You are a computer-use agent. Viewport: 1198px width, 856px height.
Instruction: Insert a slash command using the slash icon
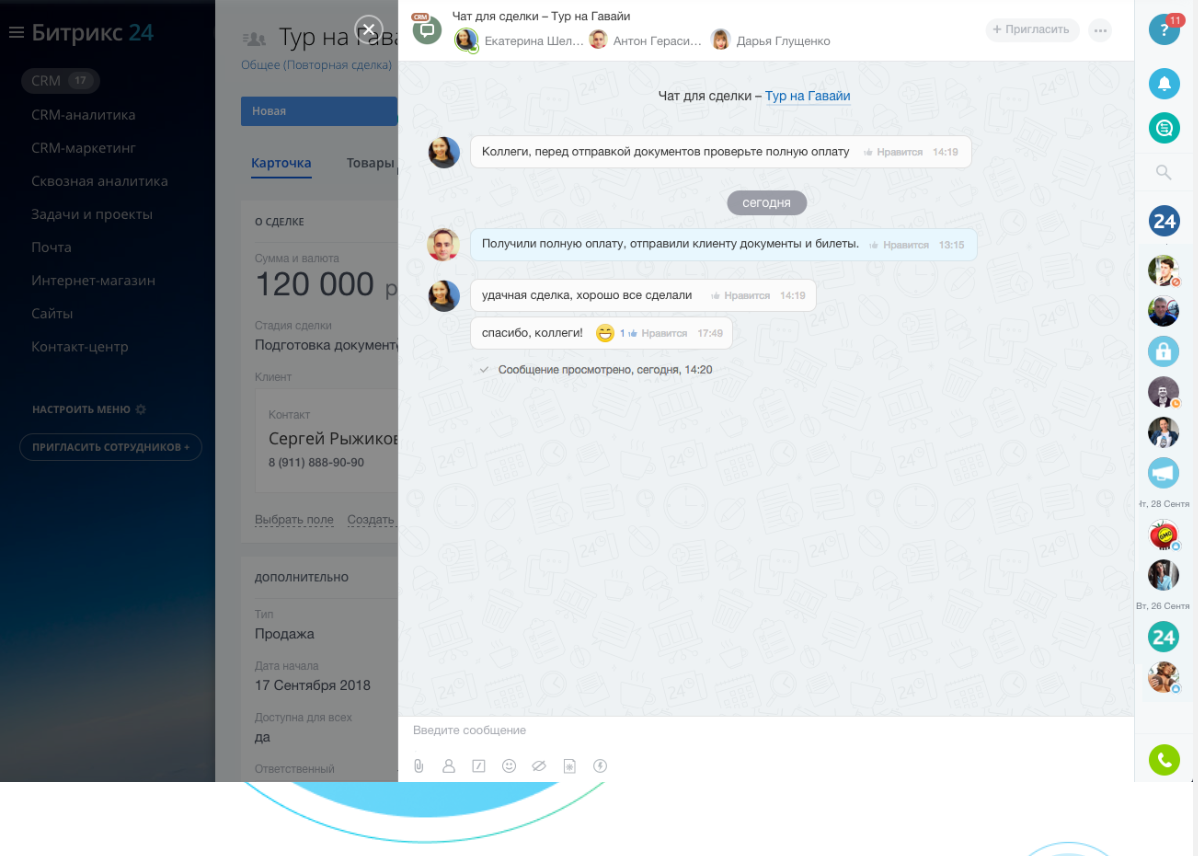(479, 766)
